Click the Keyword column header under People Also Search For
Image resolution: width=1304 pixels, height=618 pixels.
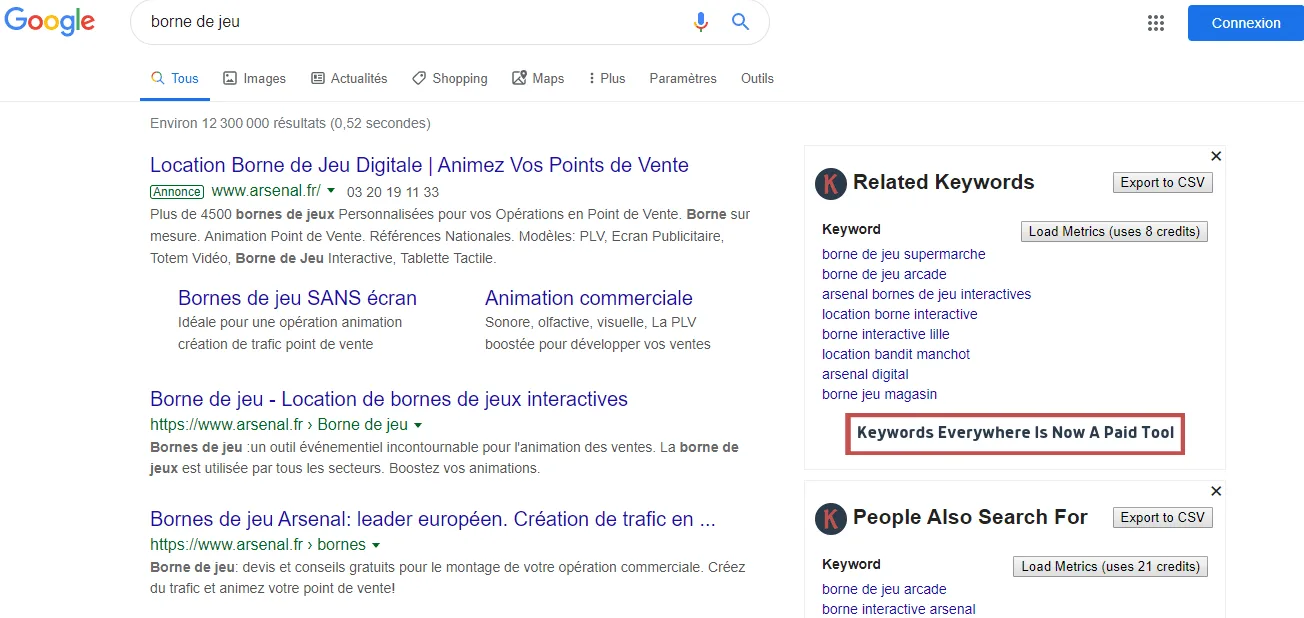coord(851,564)
